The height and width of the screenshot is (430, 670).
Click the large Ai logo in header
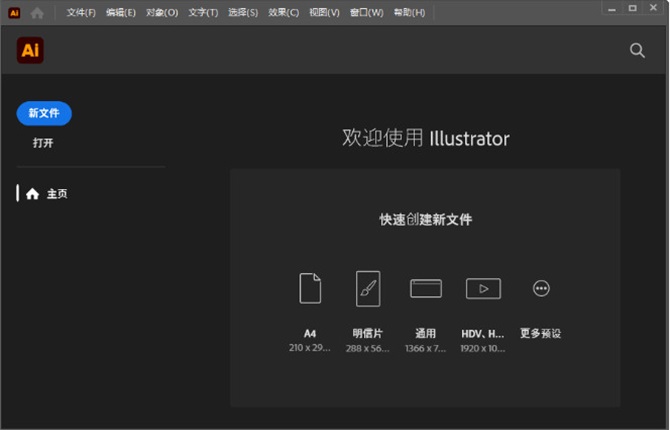click(30, 50)
